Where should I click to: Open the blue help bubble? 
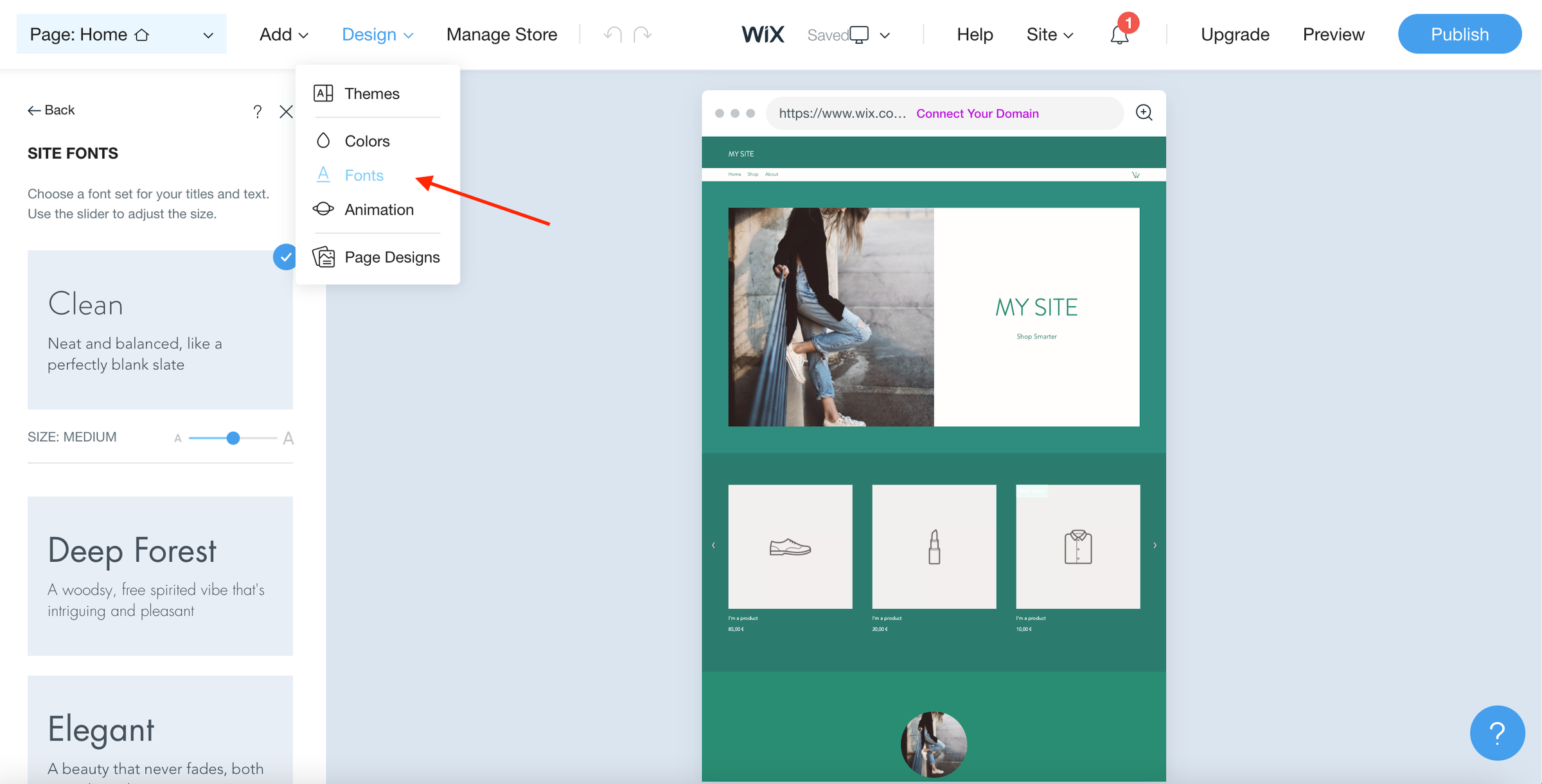click(1496, 733)
